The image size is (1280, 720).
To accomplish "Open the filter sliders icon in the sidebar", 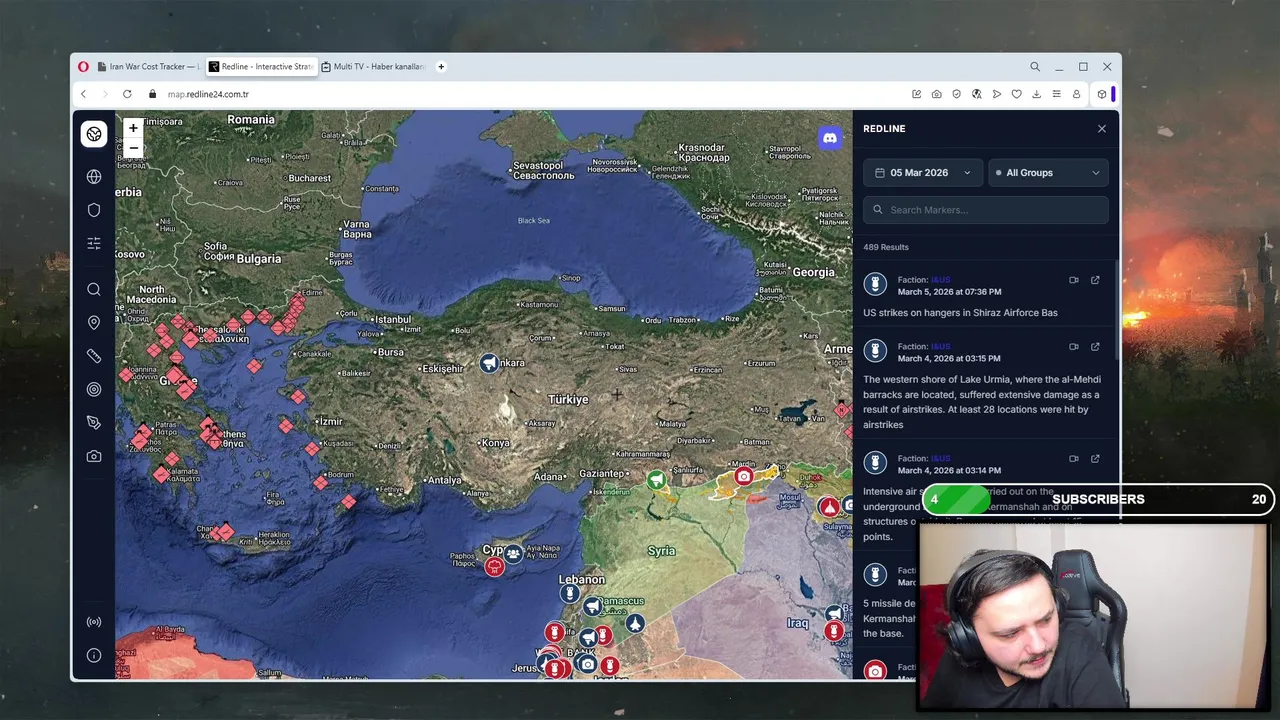I will pyautogui.click(x=94, y=243).
